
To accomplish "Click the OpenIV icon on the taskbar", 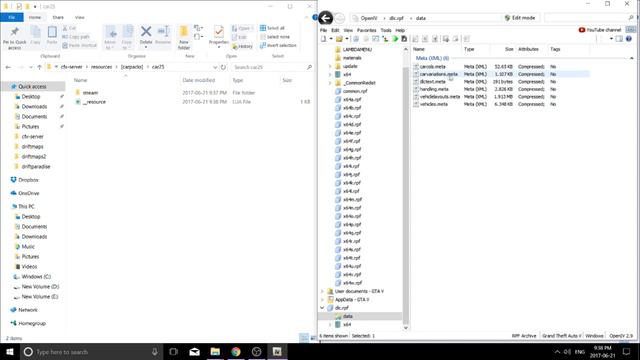I will pyautogui.click(x=277, y=351).
